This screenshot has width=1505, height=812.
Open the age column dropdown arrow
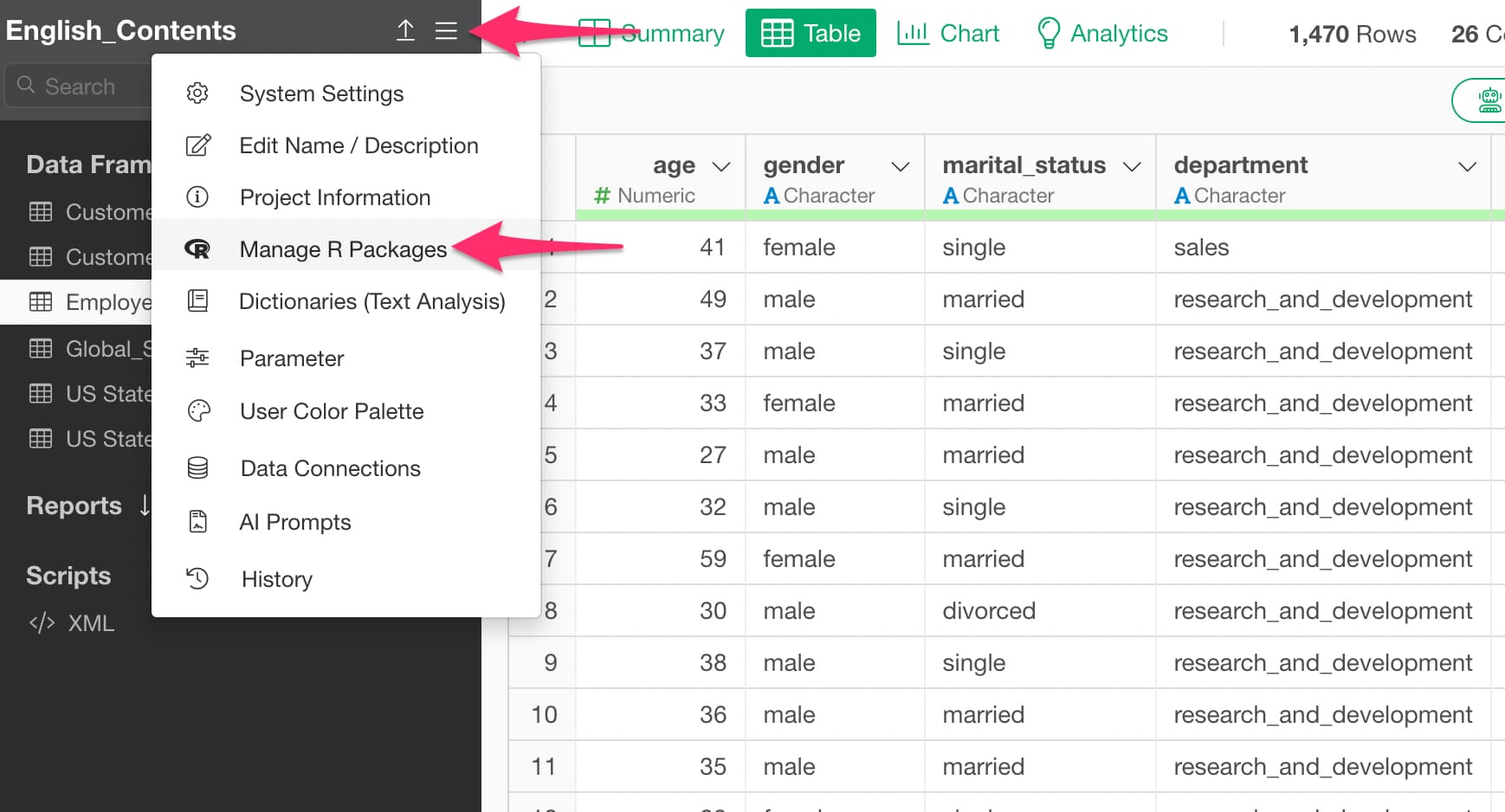point(720,166)
